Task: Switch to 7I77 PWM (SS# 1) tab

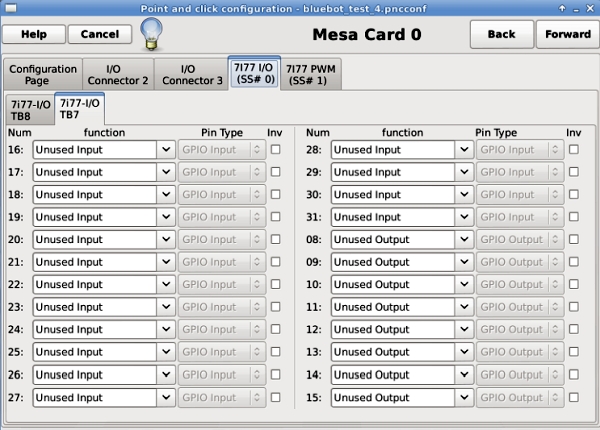Action: [x=311, y=75]
